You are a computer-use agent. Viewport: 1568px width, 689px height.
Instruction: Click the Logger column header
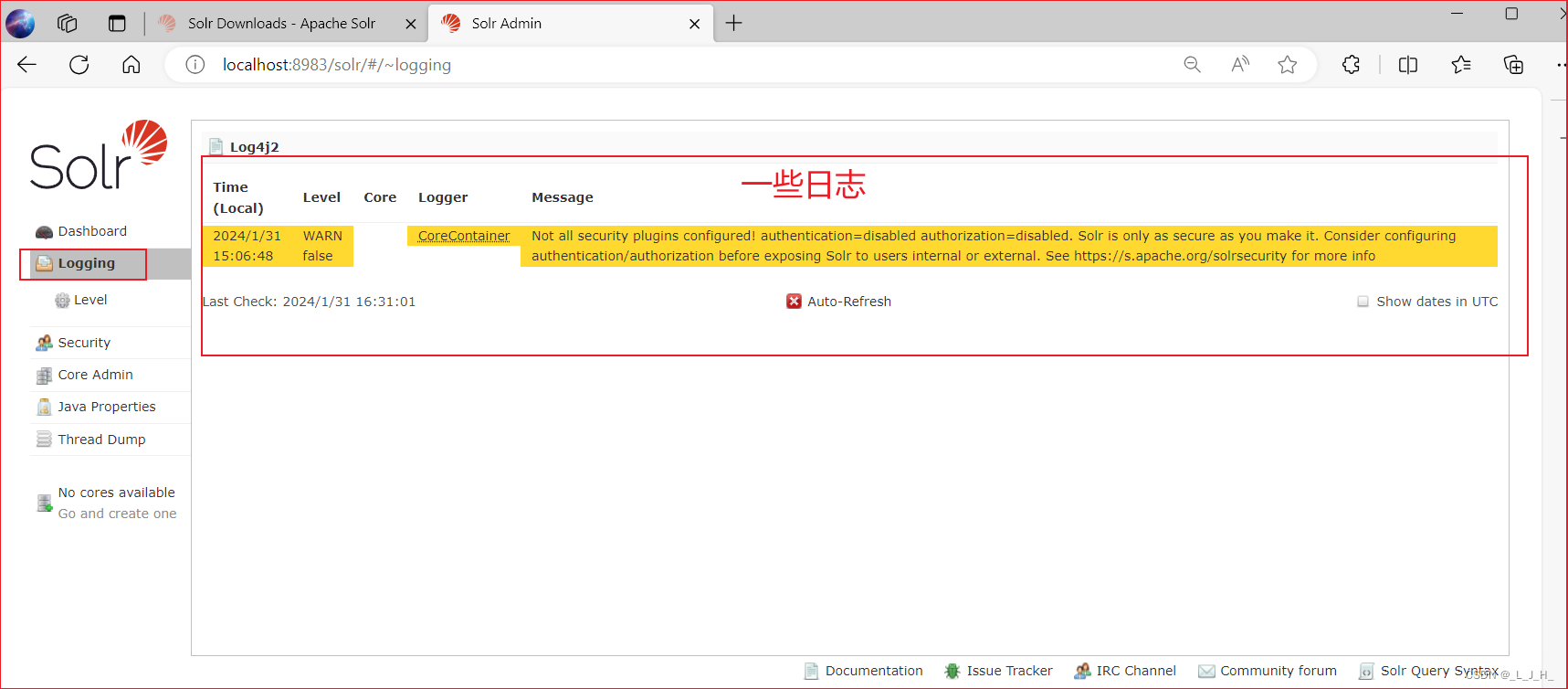coord(443,197)
